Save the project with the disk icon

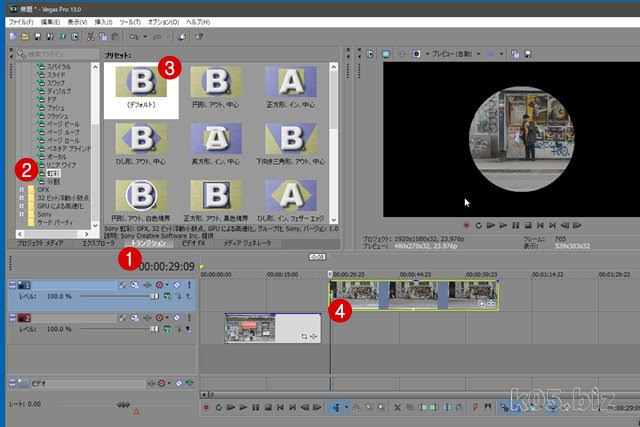coord(38,37)
